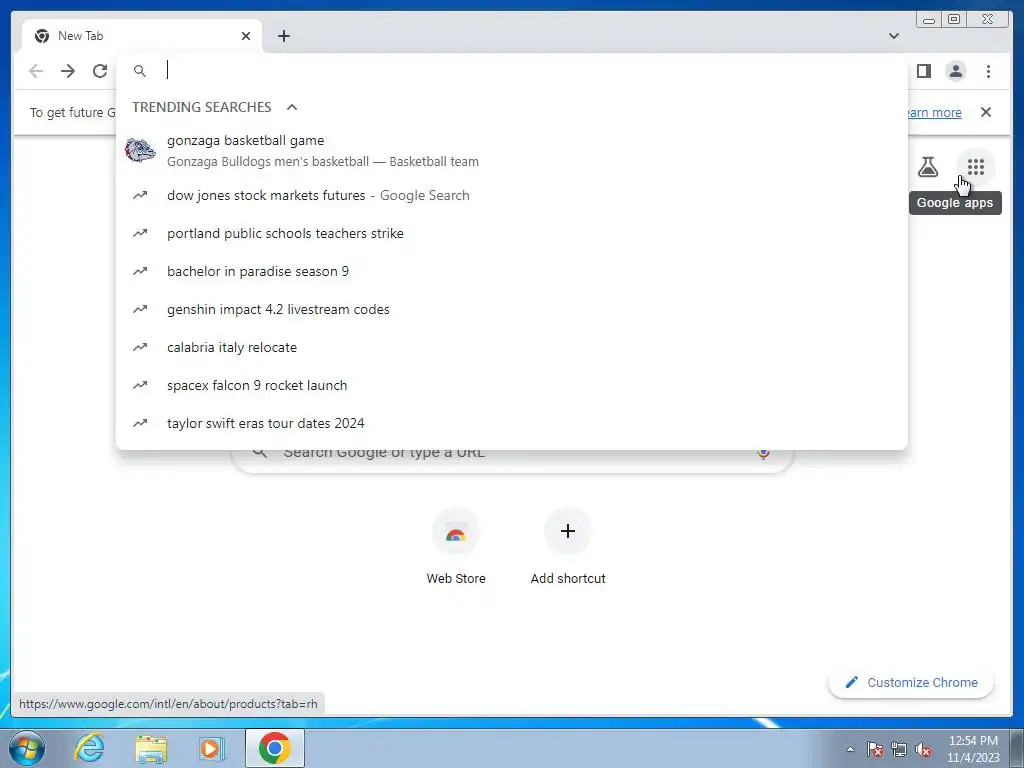Screen dimensions: 1024x768
Task: Select spacex falcon 9 rocket launch
Action: (512, 385)
